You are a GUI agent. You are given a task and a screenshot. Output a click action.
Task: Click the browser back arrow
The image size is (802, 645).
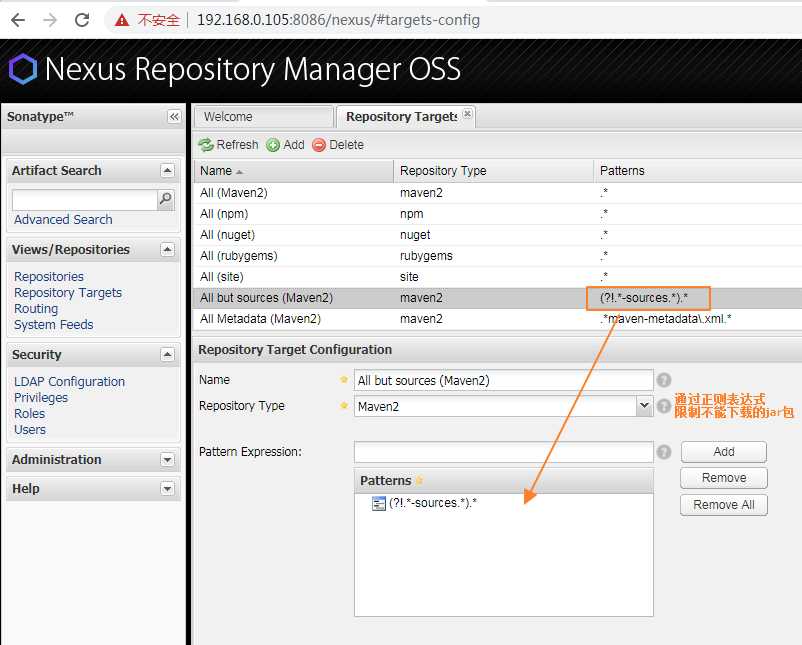click(18, 20)
